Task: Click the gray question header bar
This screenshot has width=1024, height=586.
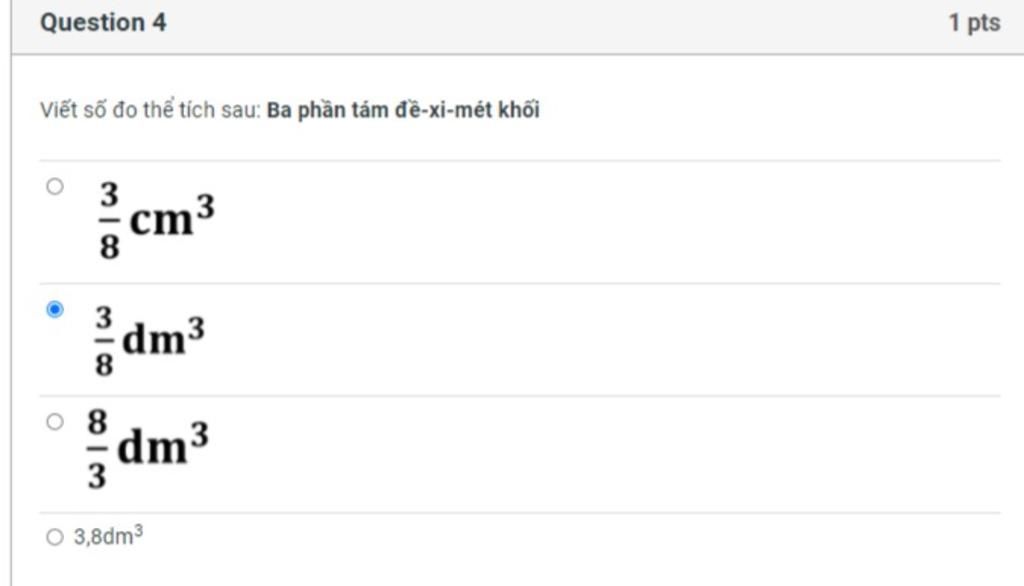Action: 517,27
